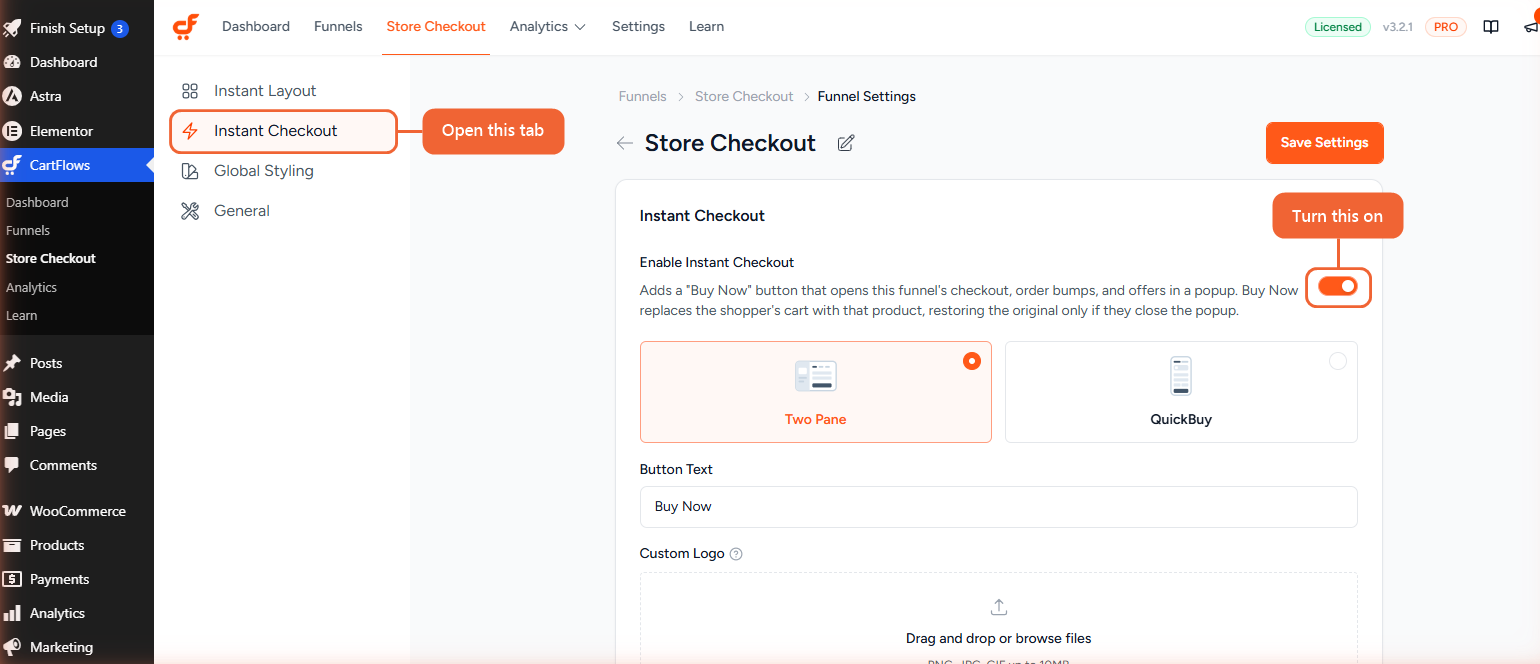Click the Posts pin icon
This screenshot has height=664, width=1540.
pyautogui.click(x=13, y=363)
